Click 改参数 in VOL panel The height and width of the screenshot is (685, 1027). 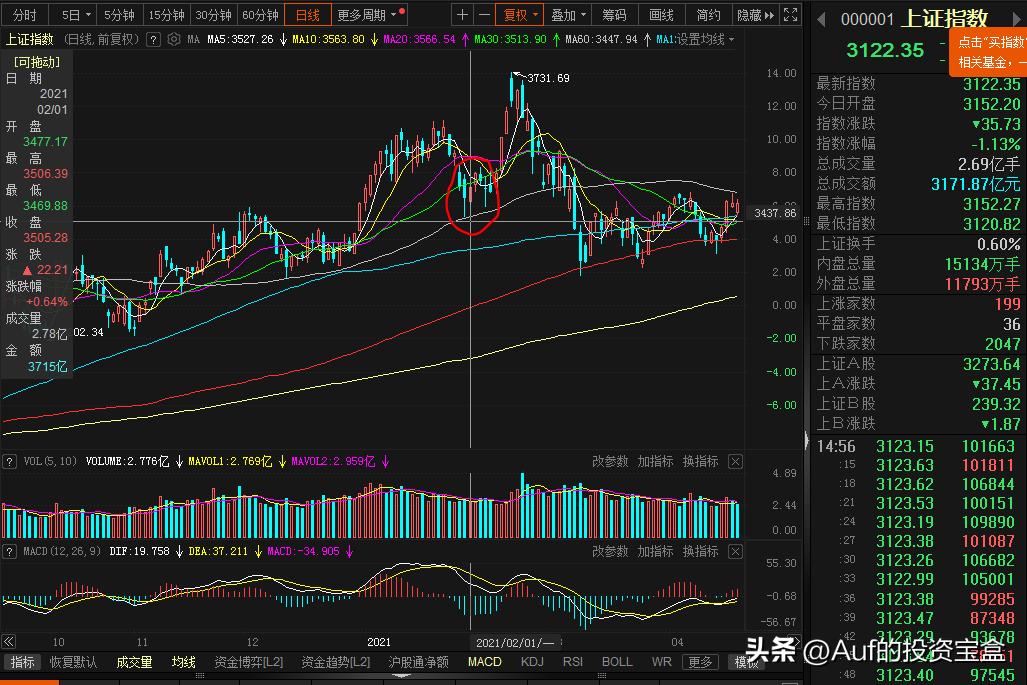[x=610, y=462]
